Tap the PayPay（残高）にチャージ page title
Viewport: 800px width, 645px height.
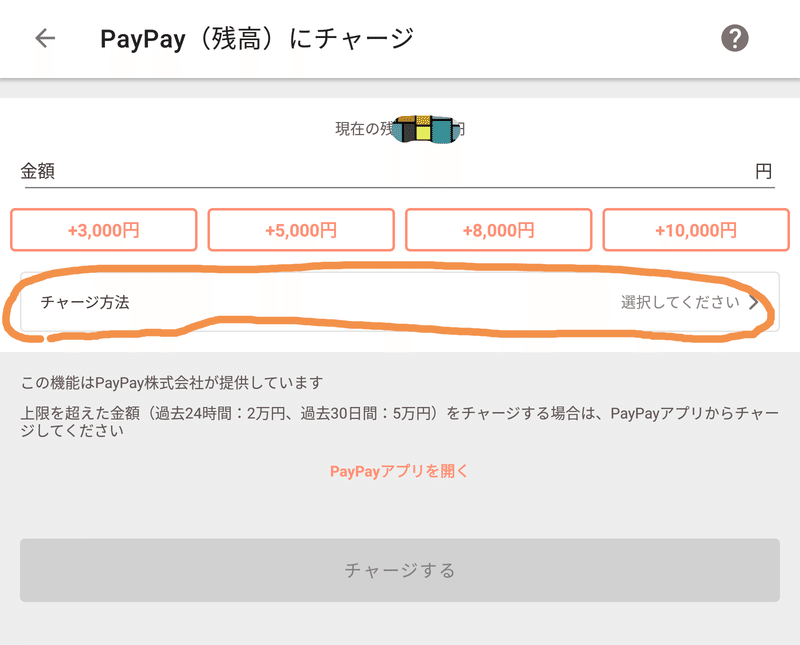(264, 37)
